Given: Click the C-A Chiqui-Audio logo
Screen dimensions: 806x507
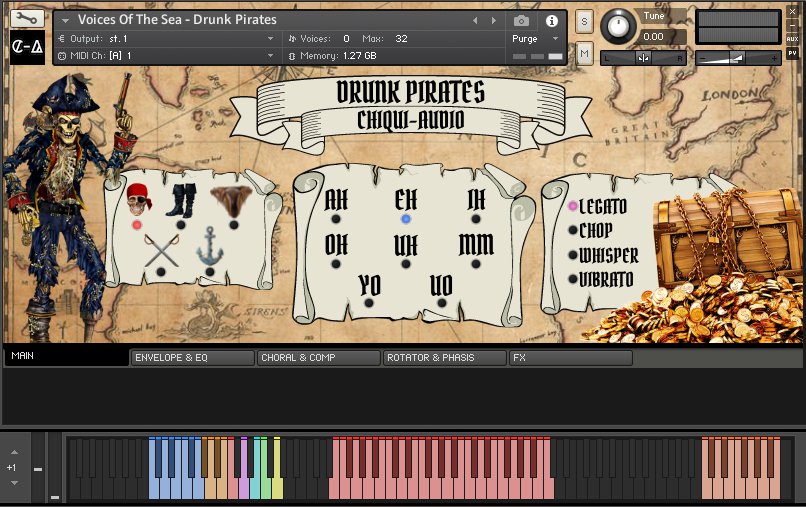Looking at the screenshot, I should pyautogui.click(x=27, y=47).
